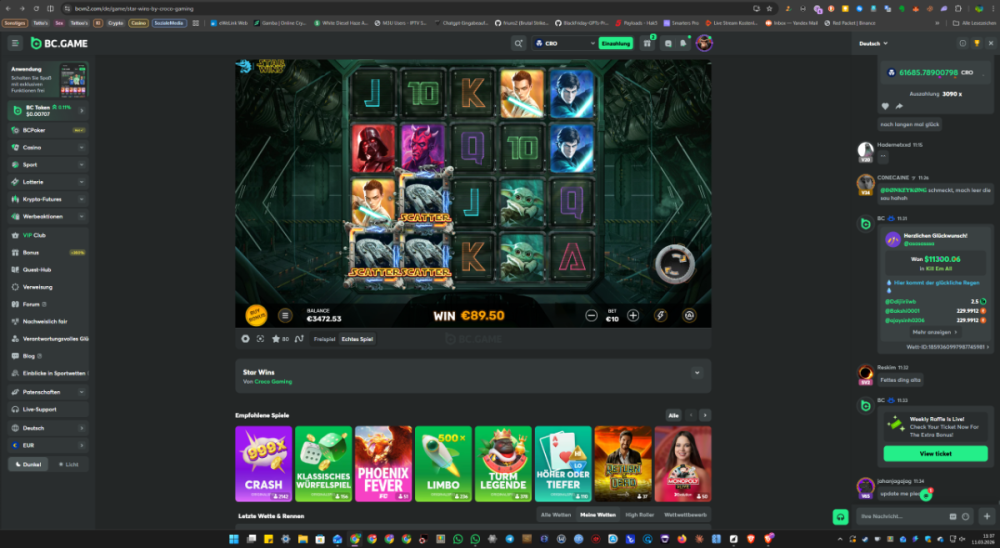Open the CRO currency dropdown
1000x548 pixels.
tap(564, 43)
